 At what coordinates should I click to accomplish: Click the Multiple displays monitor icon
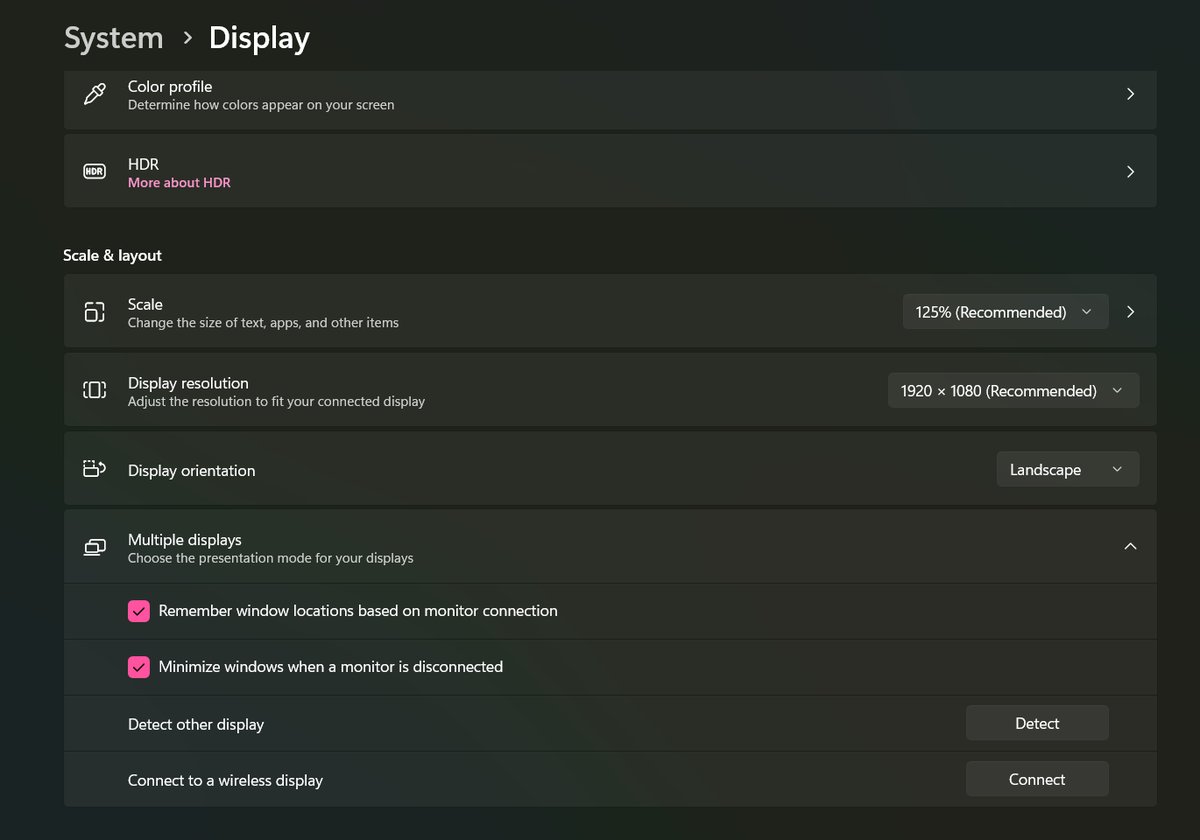pyautogui.click(x=94, y=547)
